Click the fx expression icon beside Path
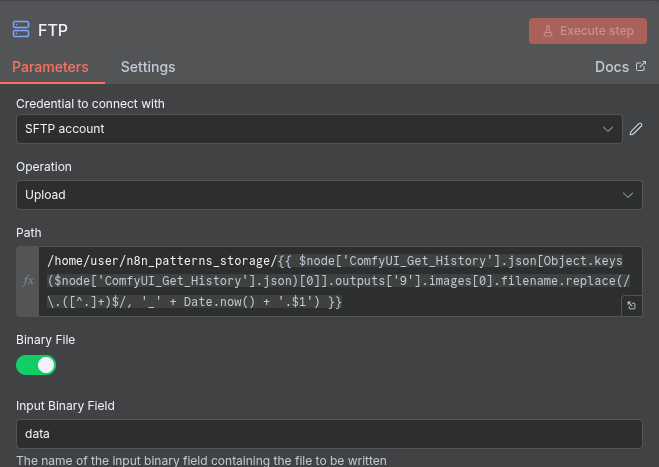This screenshot has height=467, width=659. (x=28, y=282)
